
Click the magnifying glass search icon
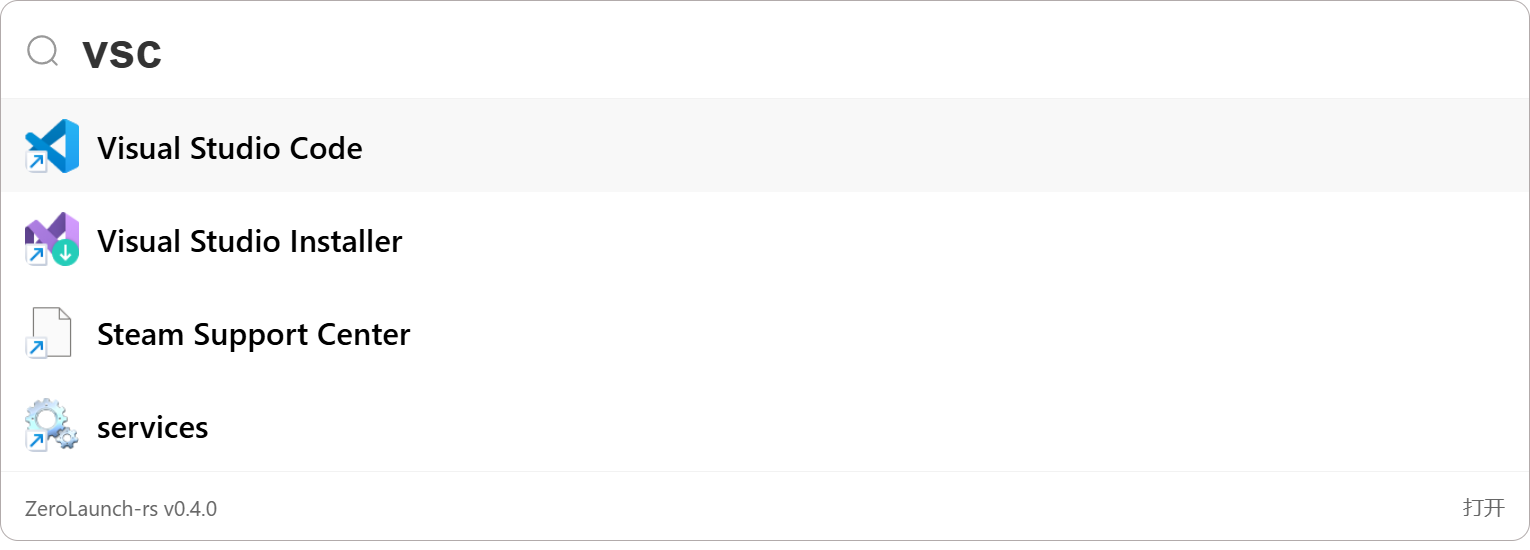(43, 51)
